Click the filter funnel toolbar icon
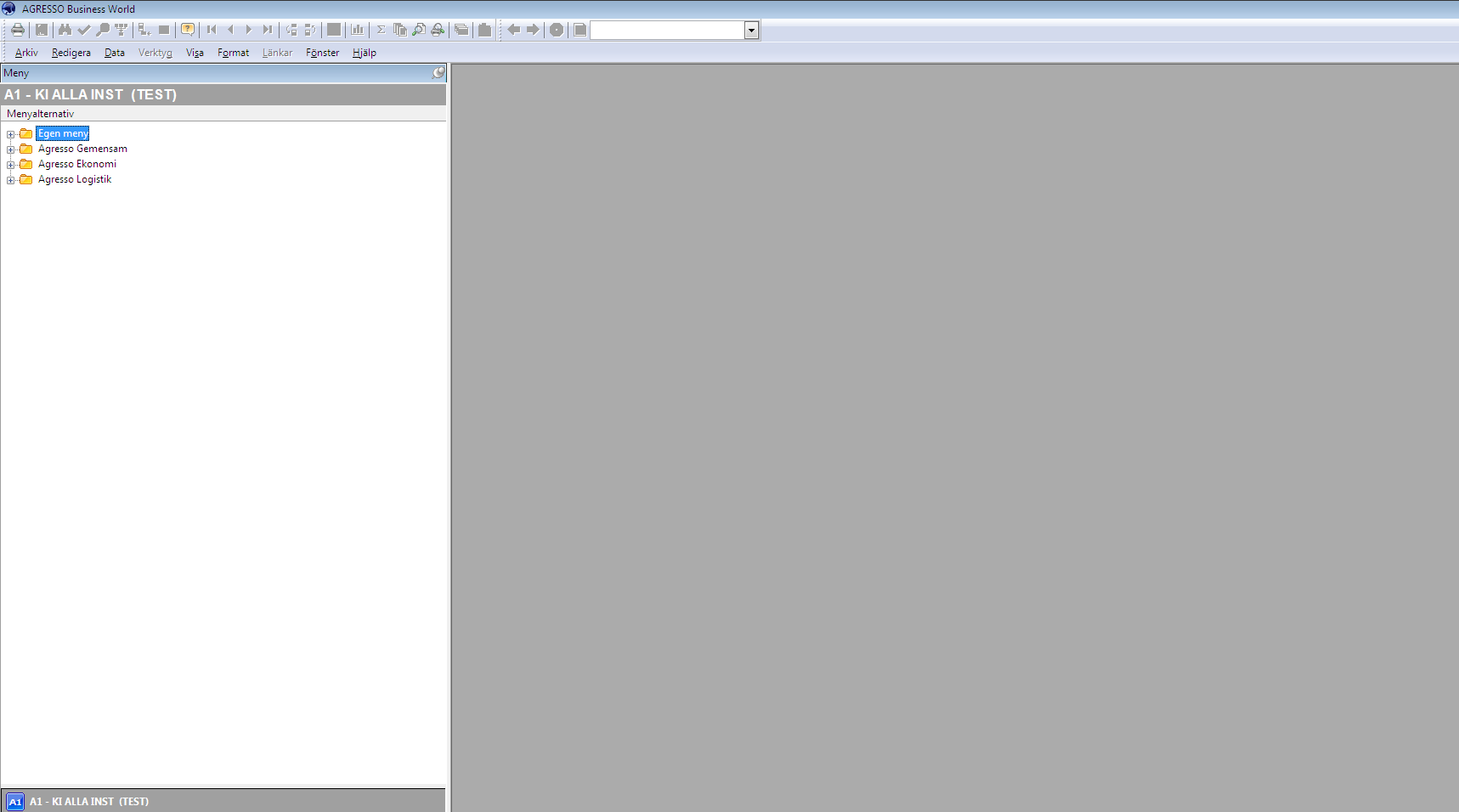This screenshot has height=812, width=1459. [x=122, y=30]
